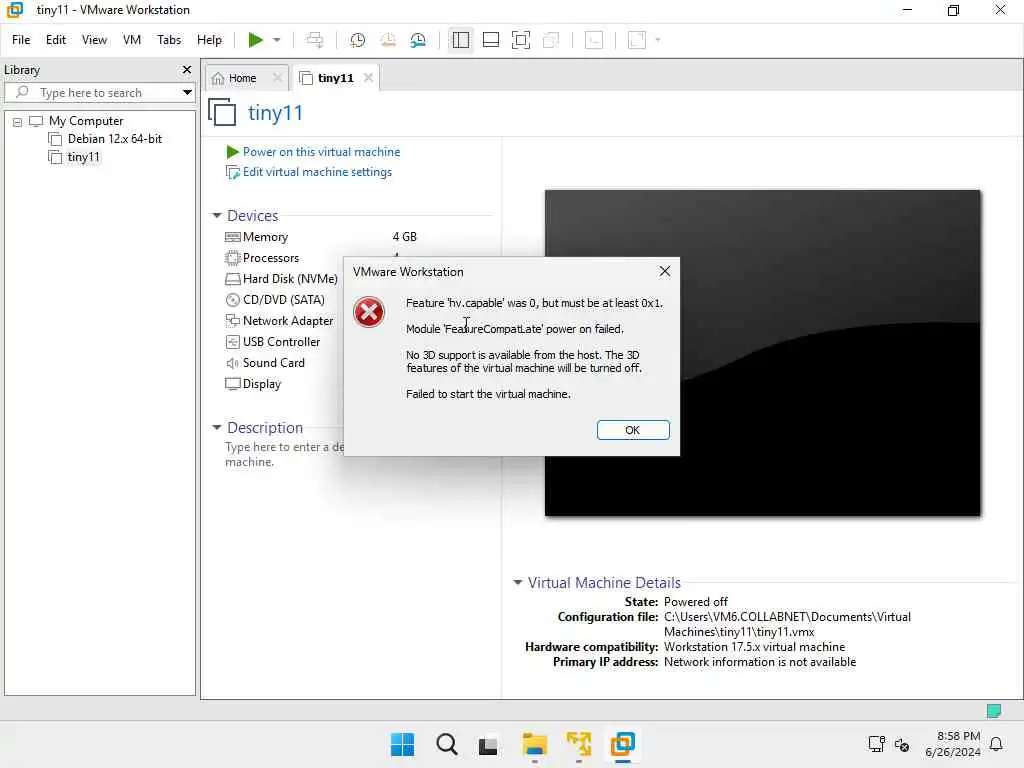Click the stretch guest toolbar icon

637,40
